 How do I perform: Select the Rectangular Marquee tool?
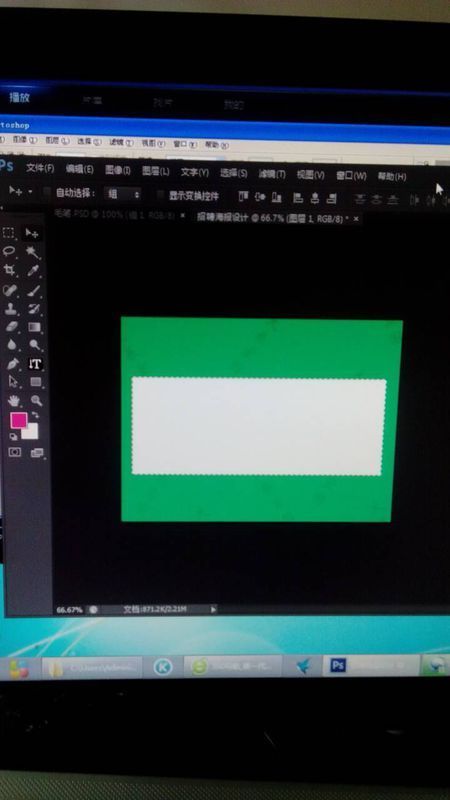[9, 233]
